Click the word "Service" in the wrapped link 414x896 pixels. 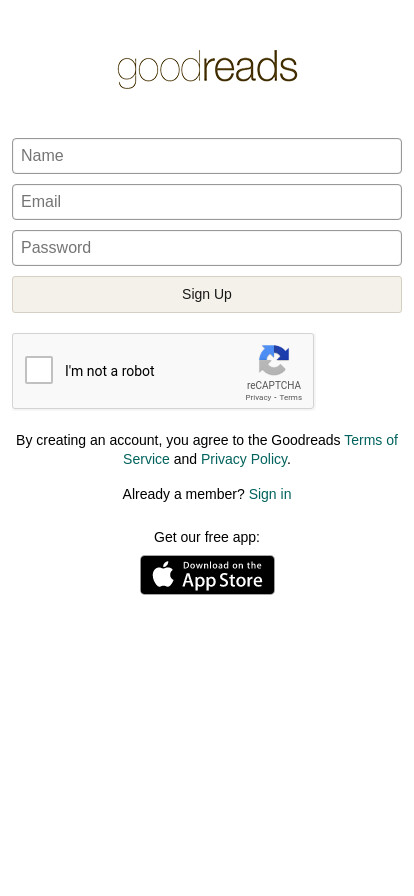(146, 459)
